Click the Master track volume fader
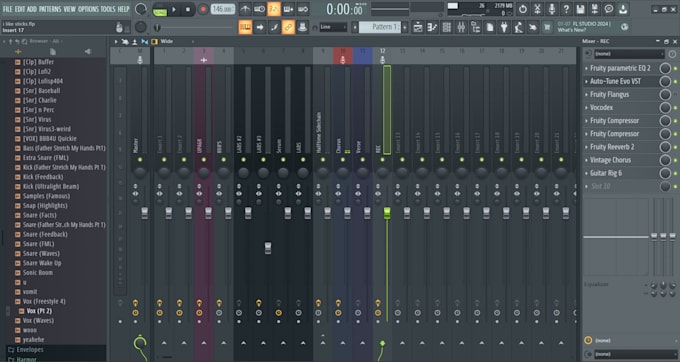680x362 pixels. [144, 212]
